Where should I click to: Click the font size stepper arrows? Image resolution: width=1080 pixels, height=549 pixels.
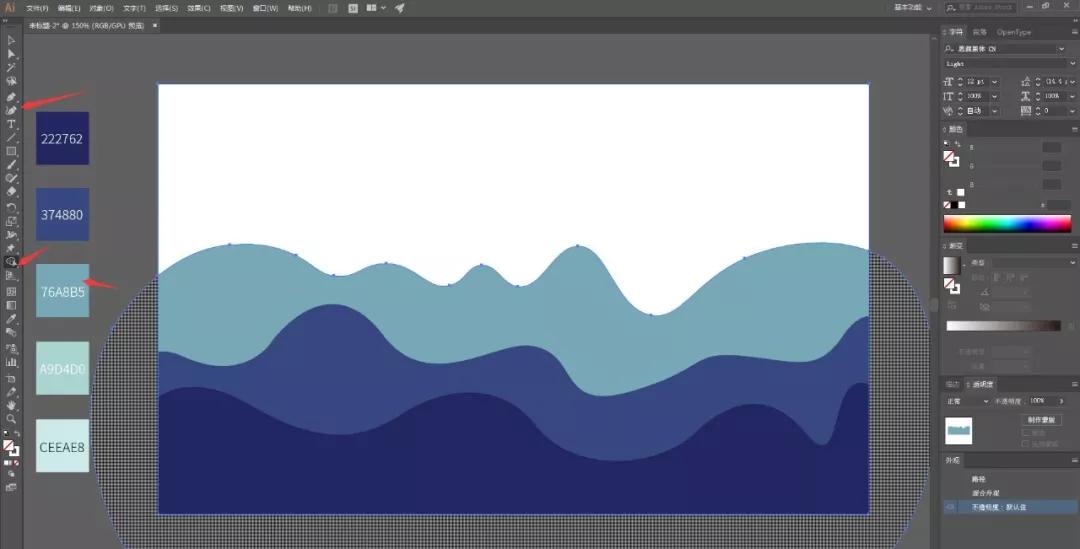[x=960, y=82]
